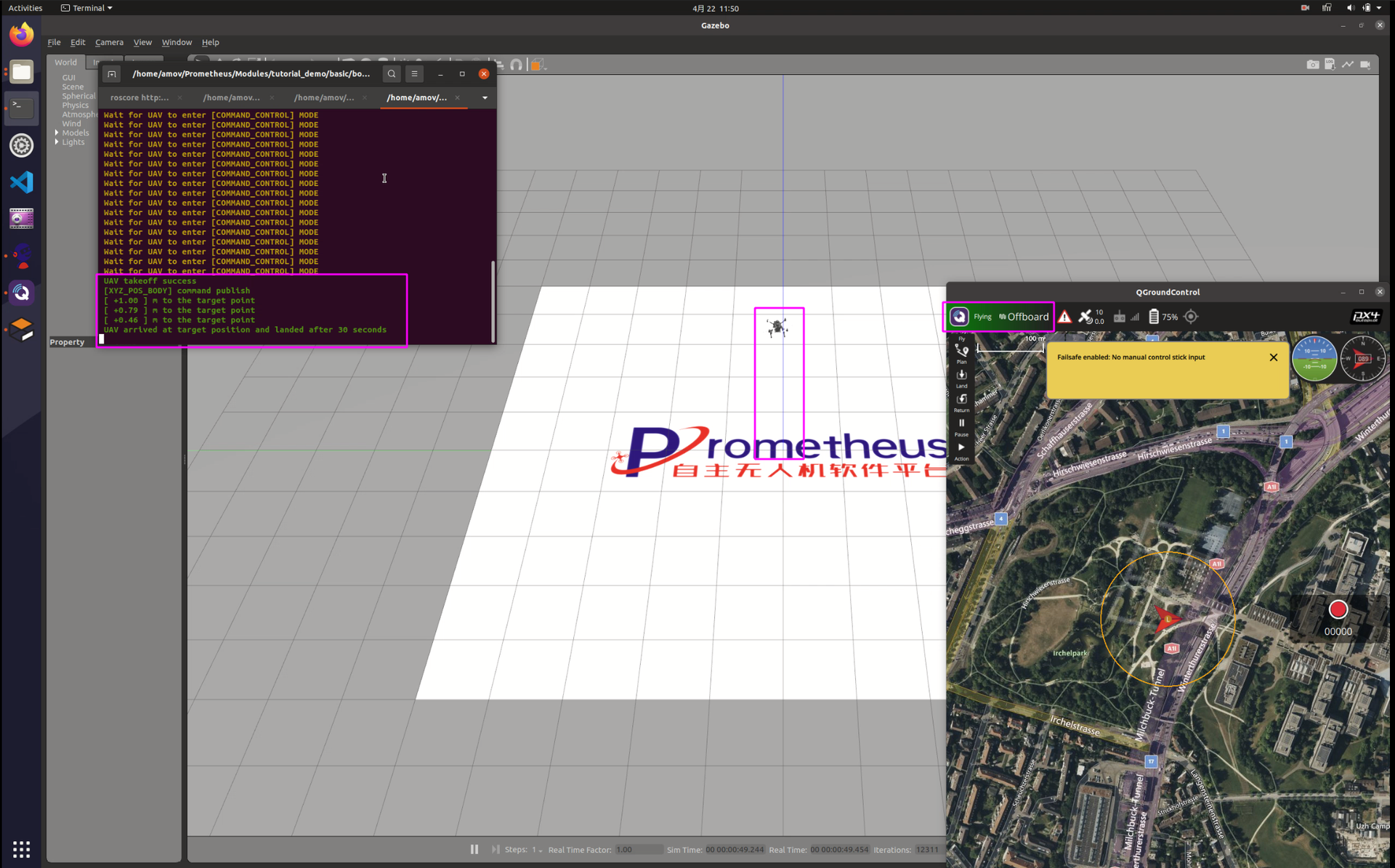Screen dimensions: 1395x868
Task: Expand the Models tree node
Action: tap(57, 133)
